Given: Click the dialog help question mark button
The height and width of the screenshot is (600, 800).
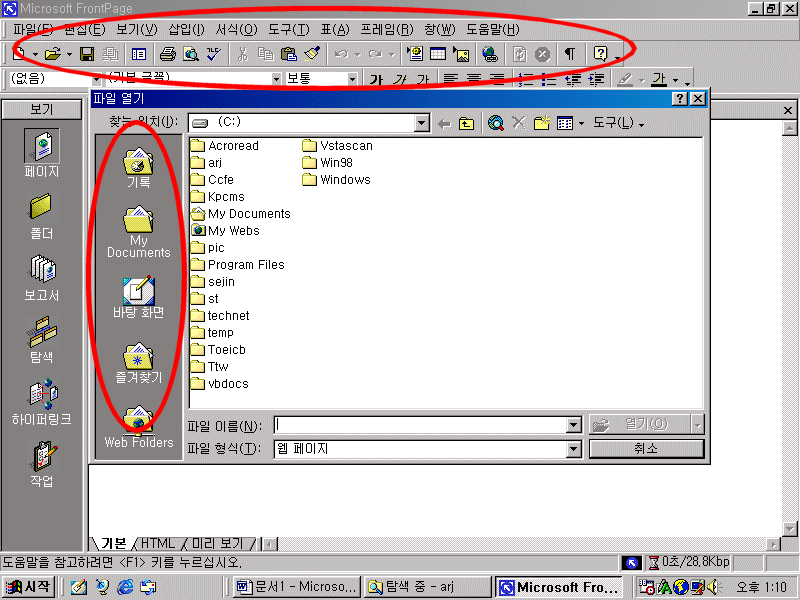Looking at the screenshot, I should coord(680,98).
